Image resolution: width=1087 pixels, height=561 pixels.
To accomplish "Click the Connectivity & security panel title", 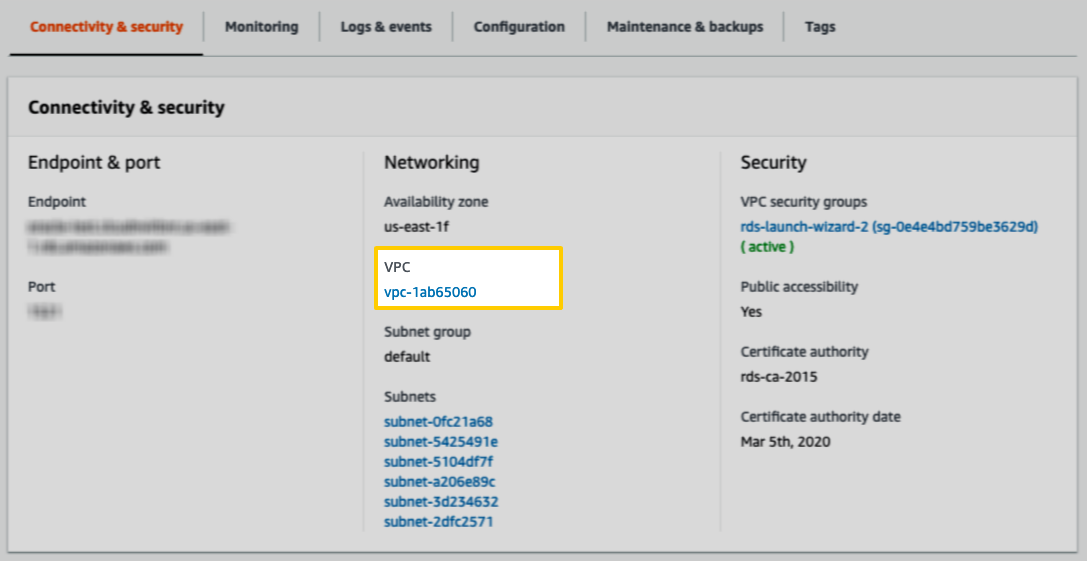I will pos(126,107).
